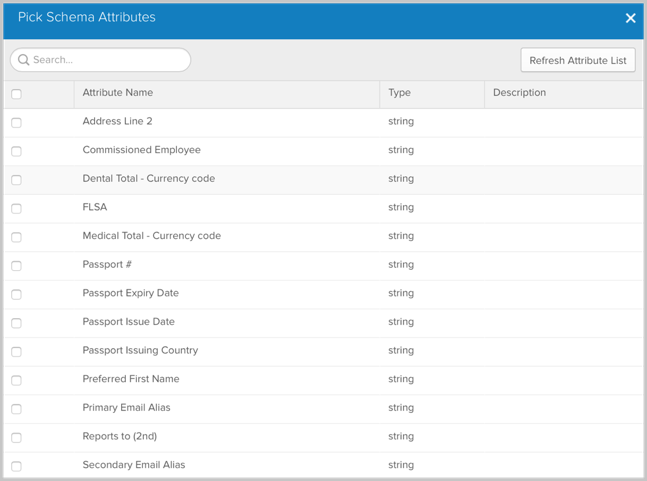647x481 pixels.
Task: Close the Pick Schema Attributes dialog
Action: click(630, 18)
